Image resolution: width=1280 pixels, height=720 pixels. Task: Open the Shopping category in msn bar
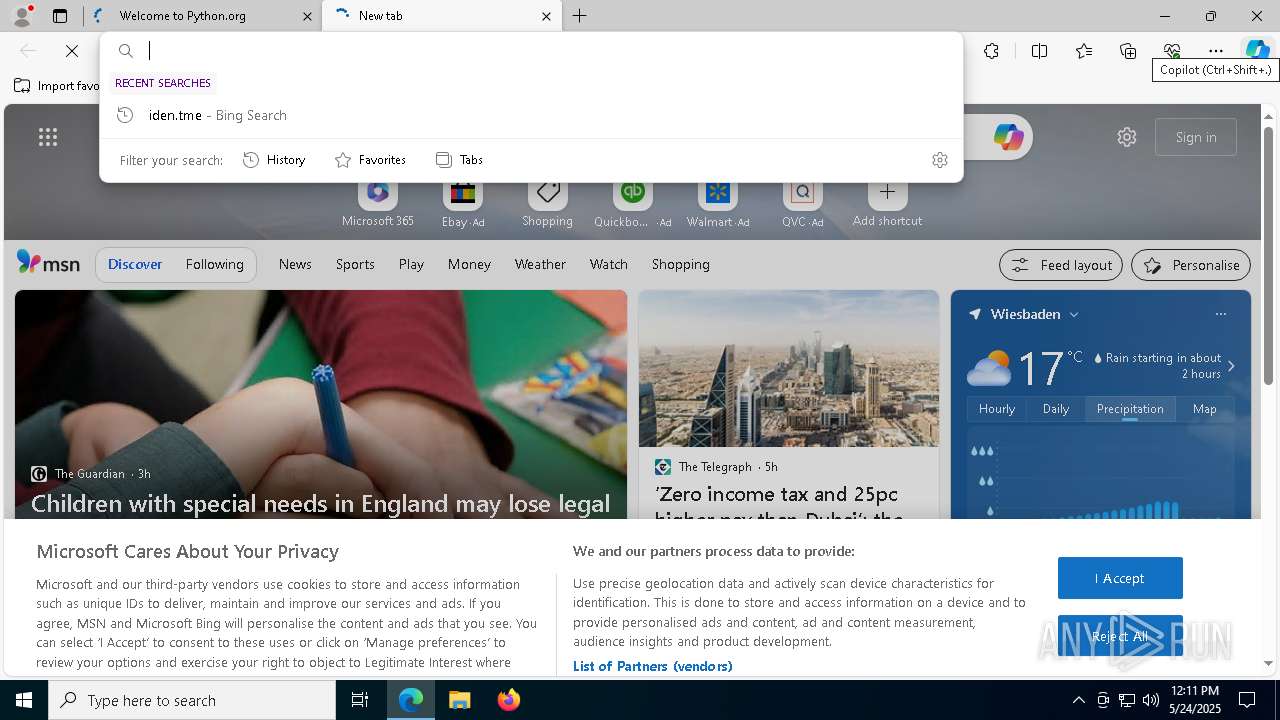point(680,264)
